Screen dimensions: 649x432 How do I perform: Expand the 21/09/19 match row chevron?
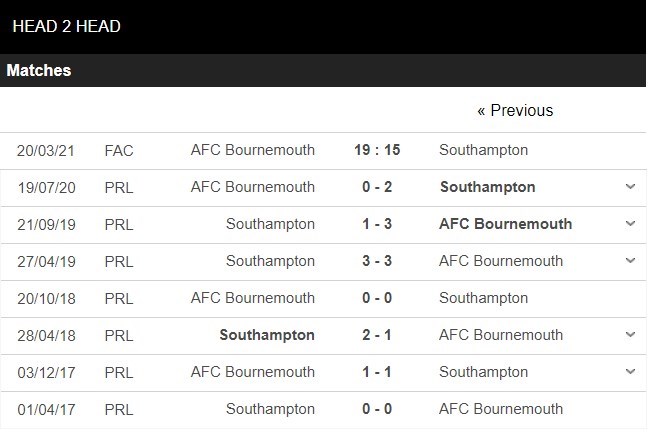(x=630, y=224)
